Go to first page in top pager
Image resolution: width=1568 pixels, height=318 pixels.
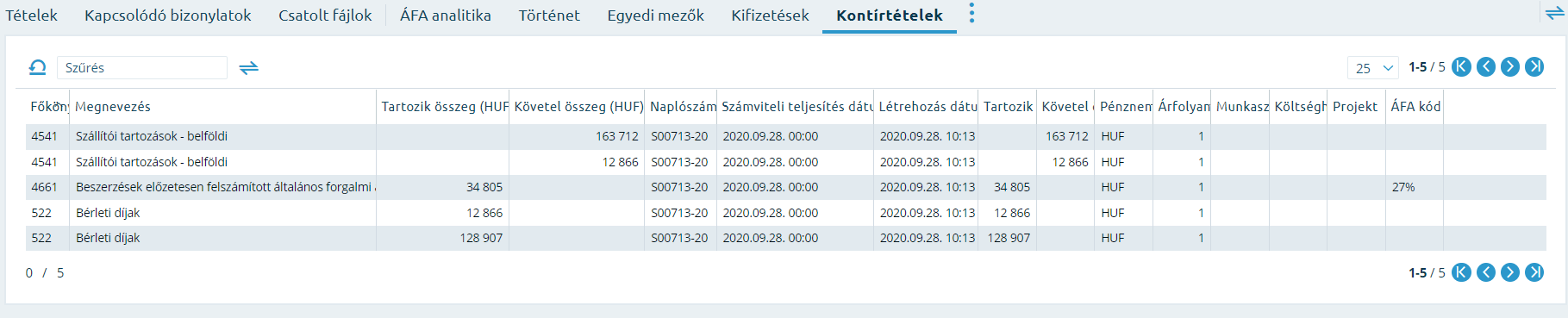tap(1461, 66)
